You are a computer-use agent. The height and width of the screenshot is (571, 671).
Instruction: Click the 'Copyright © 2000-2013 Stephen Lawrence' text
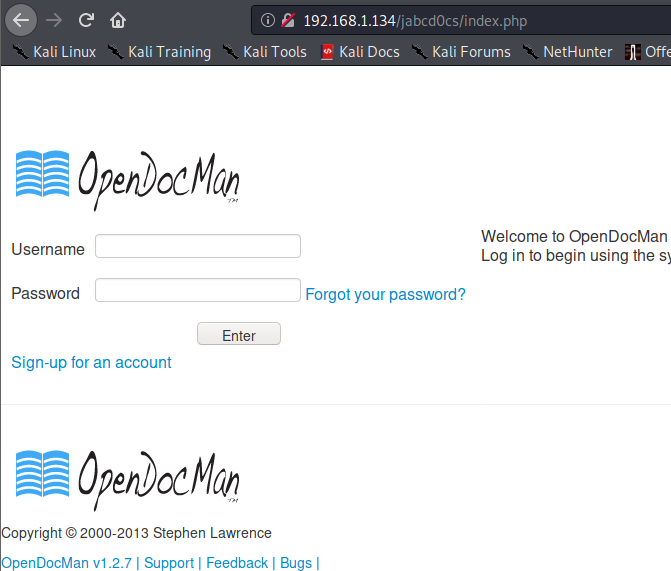click(x=137, y=533)
